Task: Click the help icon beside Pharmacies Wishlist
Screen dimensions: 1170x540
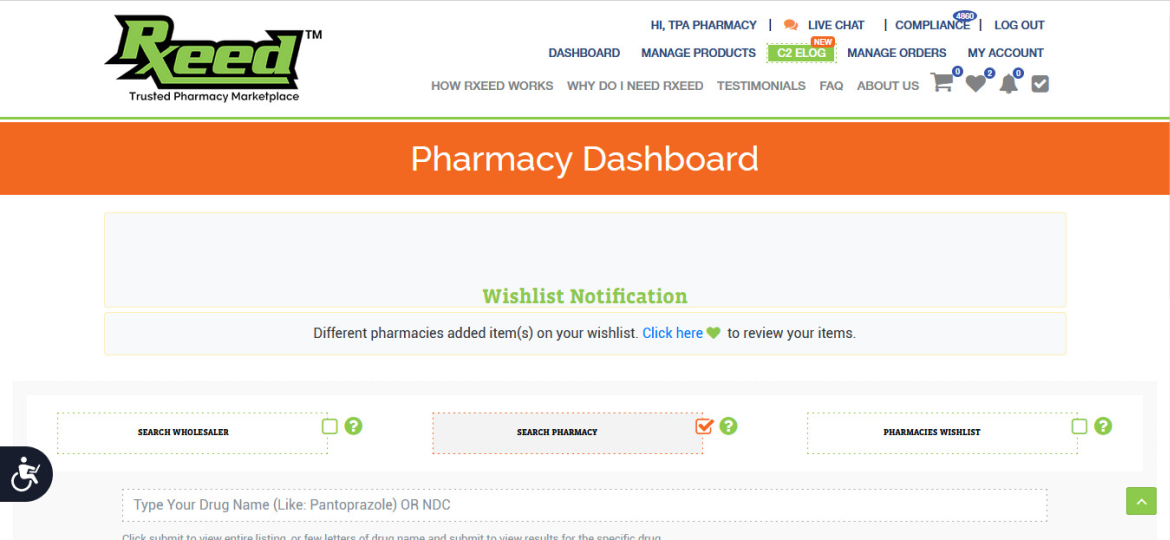Action: tap(1103, 427)
